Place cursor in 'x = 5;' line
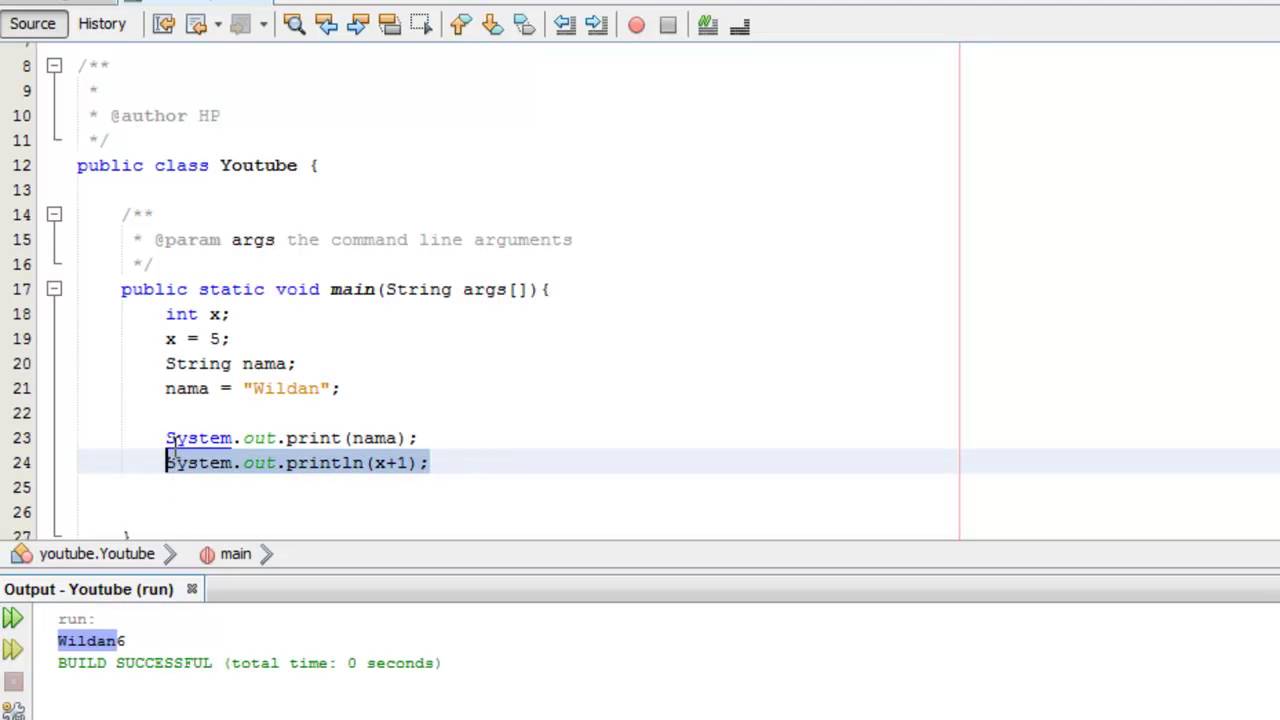The image size is (1280, 720). tap(197, 339)
